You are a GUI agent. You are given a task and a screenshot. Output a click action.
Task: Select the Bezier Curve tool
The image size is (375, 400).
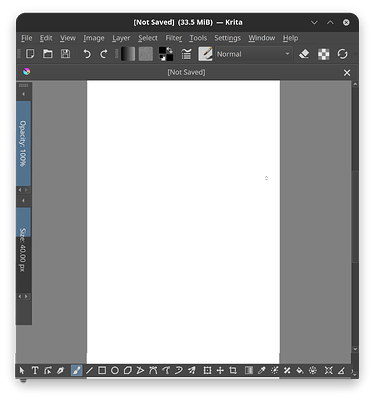[x=153, y=370]
